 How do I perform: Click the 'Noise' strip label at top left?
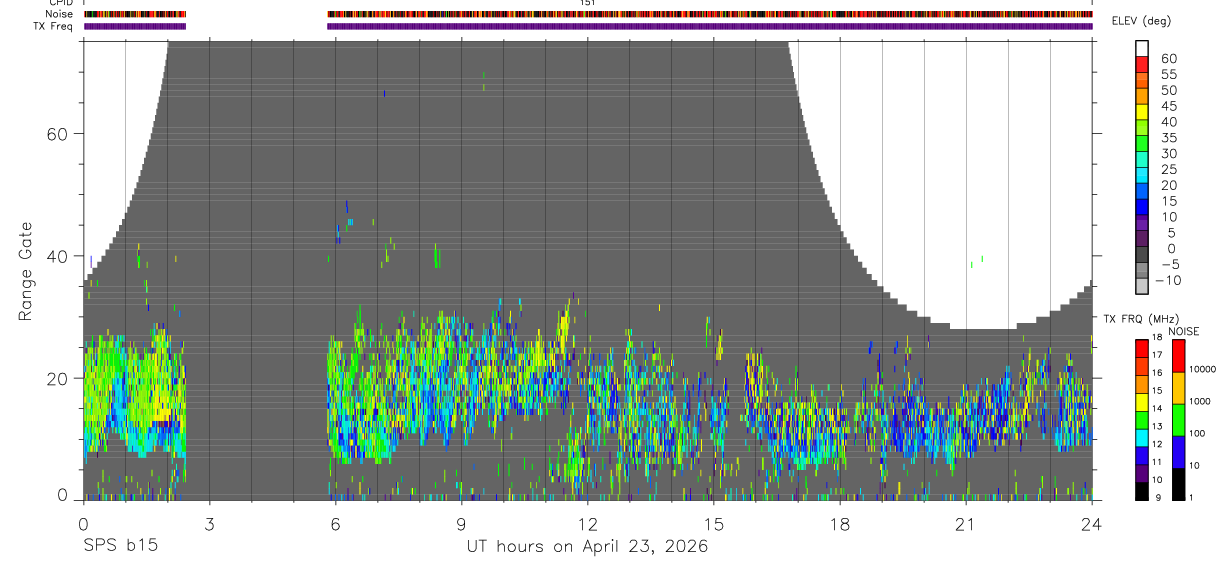point(59,15)
